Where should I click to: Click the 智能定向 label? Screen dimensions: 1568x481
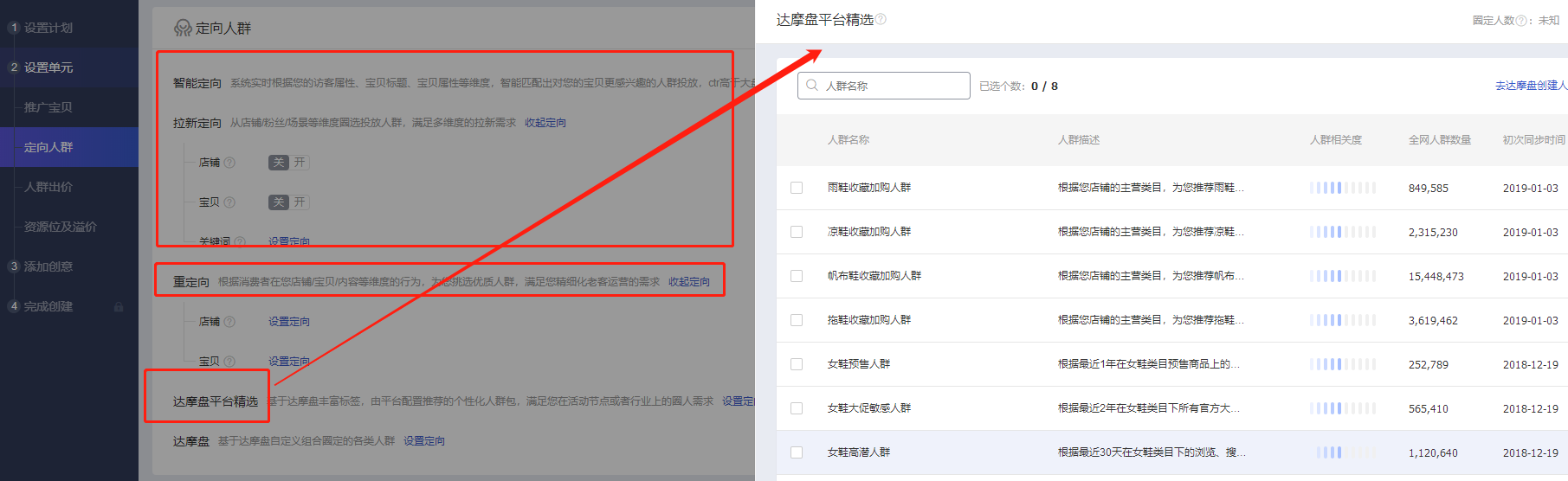tap(197, 83)
